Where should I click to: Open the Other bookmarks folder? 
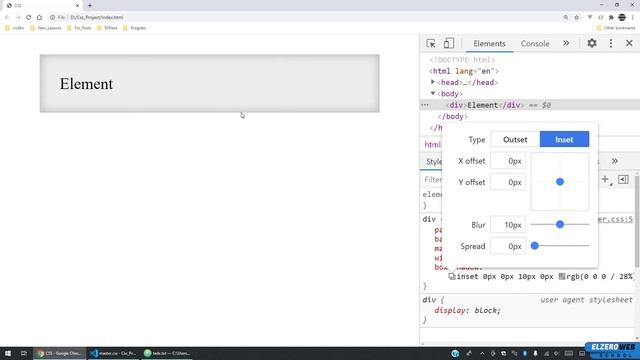click(616, 28)
